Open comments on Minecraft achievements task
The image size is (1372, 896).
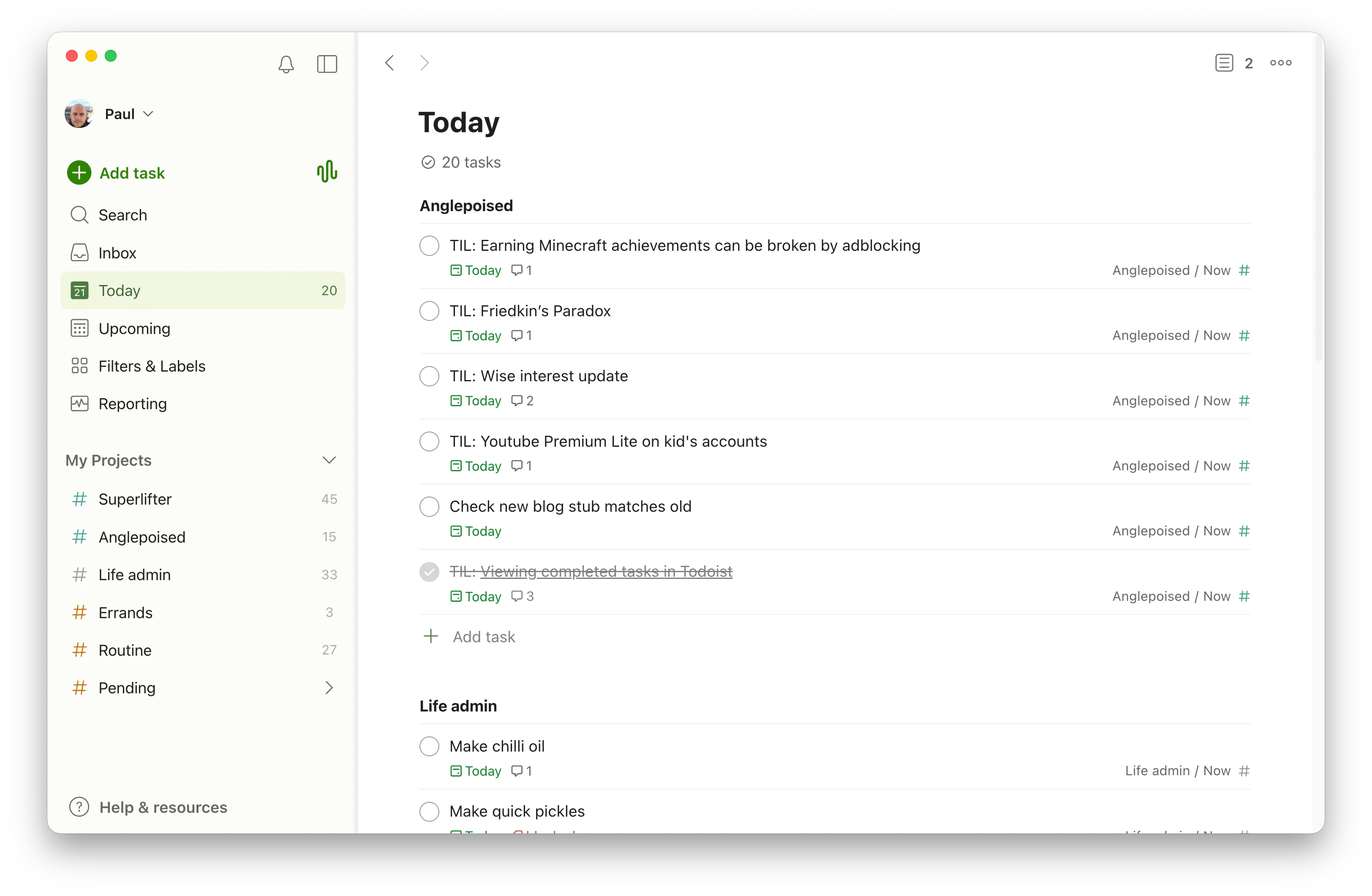coord(522,270)
